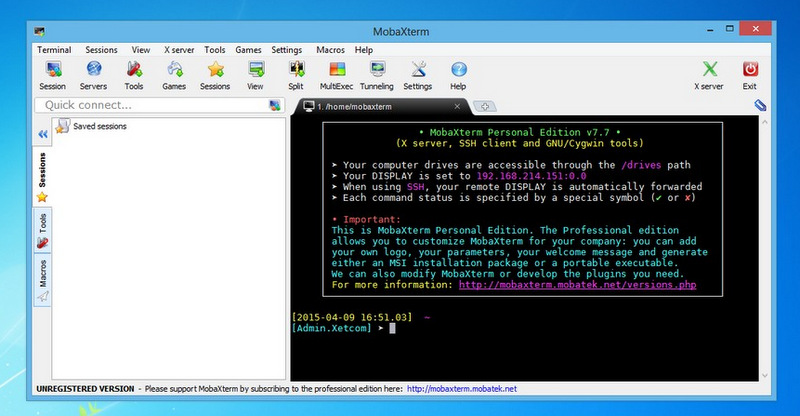This screenshot has height=416, width=800.
Task: Open the Settings menu
Action: [x=287, y=50]
